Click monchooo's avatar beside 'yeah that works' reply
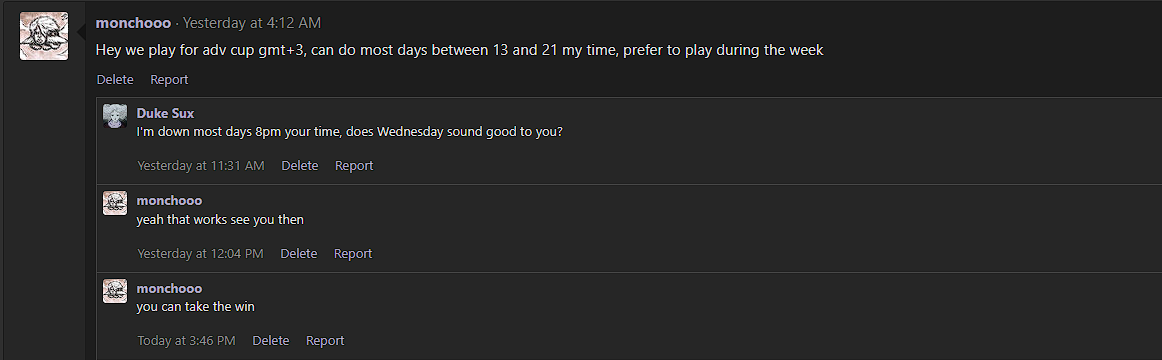The image size is (1162, 360). (115, 203)
